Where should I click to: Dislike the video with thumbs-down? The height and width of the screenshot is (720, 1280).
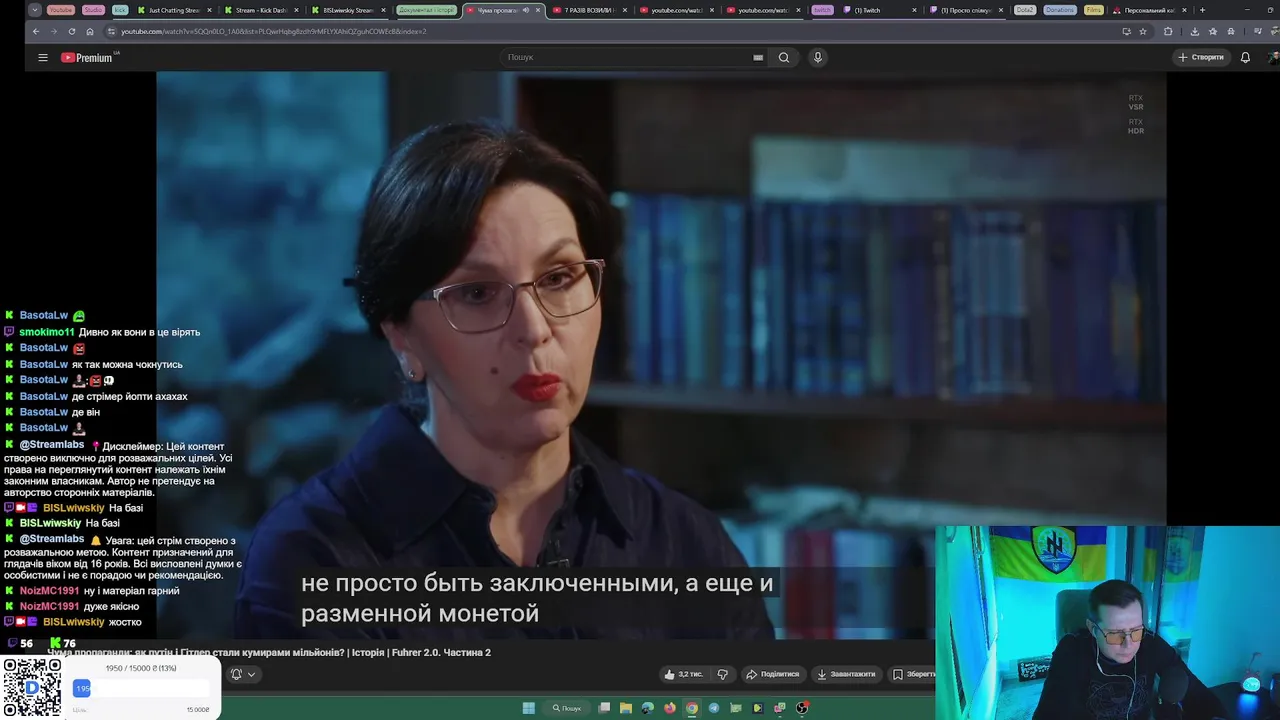coord(722,674)
